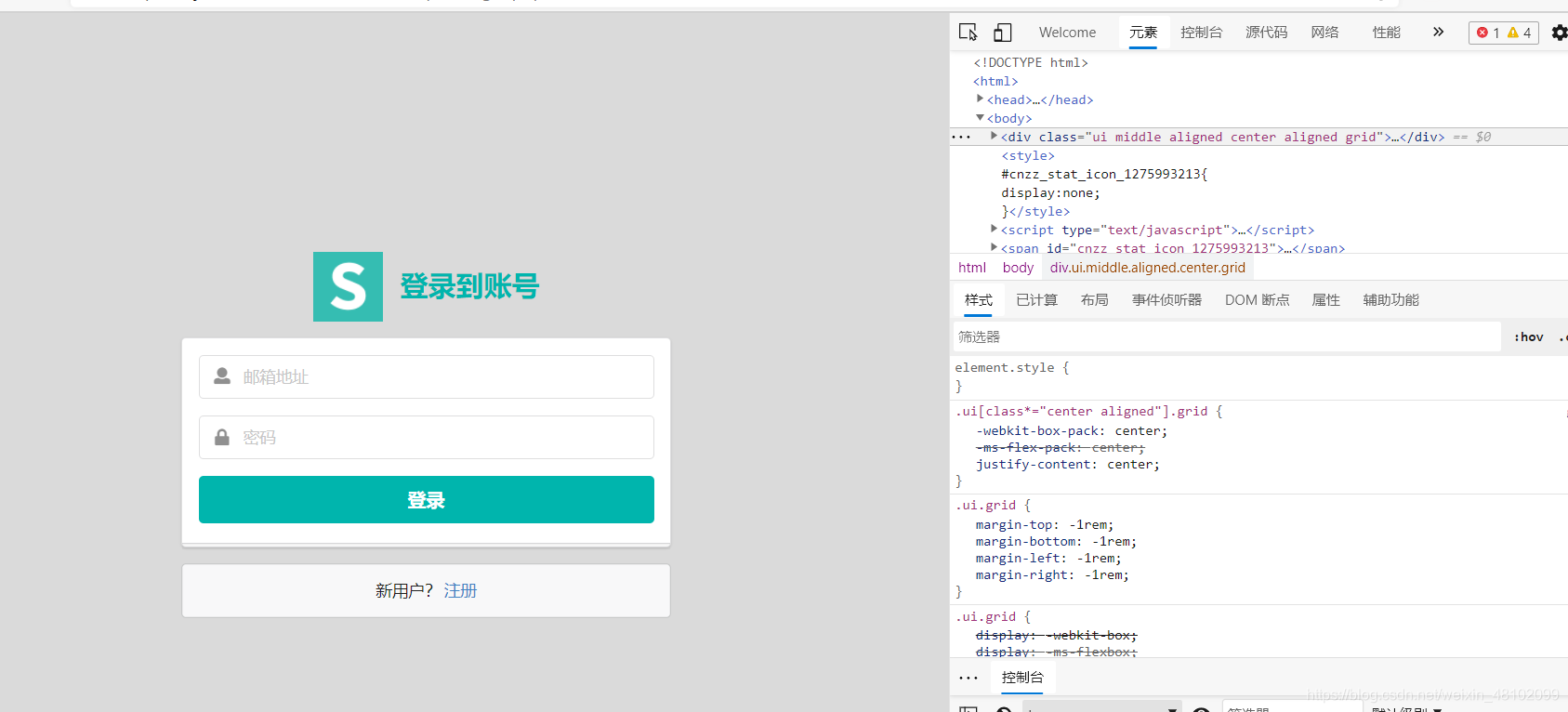This screenshot has height=712, width=1568.
Task: Click margin-left: -1rem declaration
Action: 1048,559
